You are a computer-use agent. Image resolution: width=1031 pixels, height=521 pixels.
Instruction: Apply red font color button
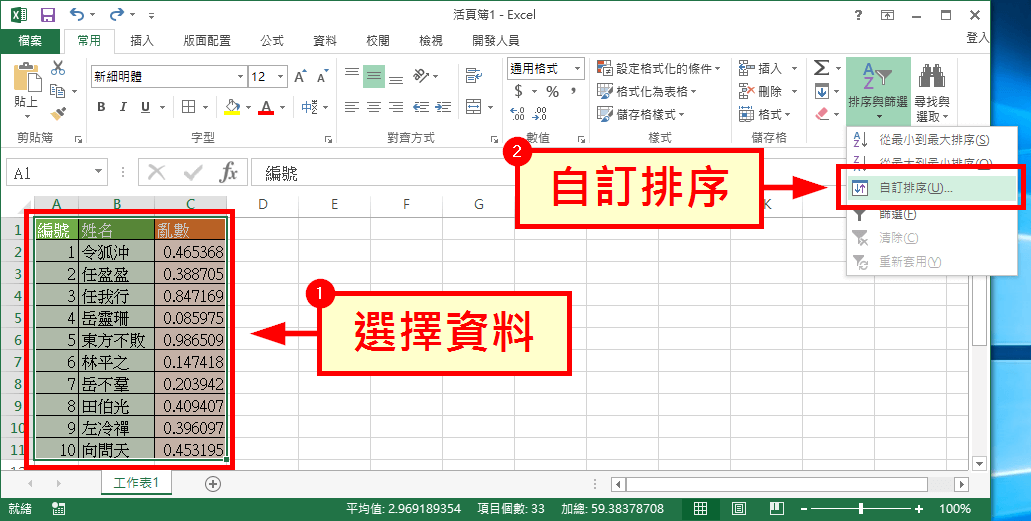coord(266,107)
